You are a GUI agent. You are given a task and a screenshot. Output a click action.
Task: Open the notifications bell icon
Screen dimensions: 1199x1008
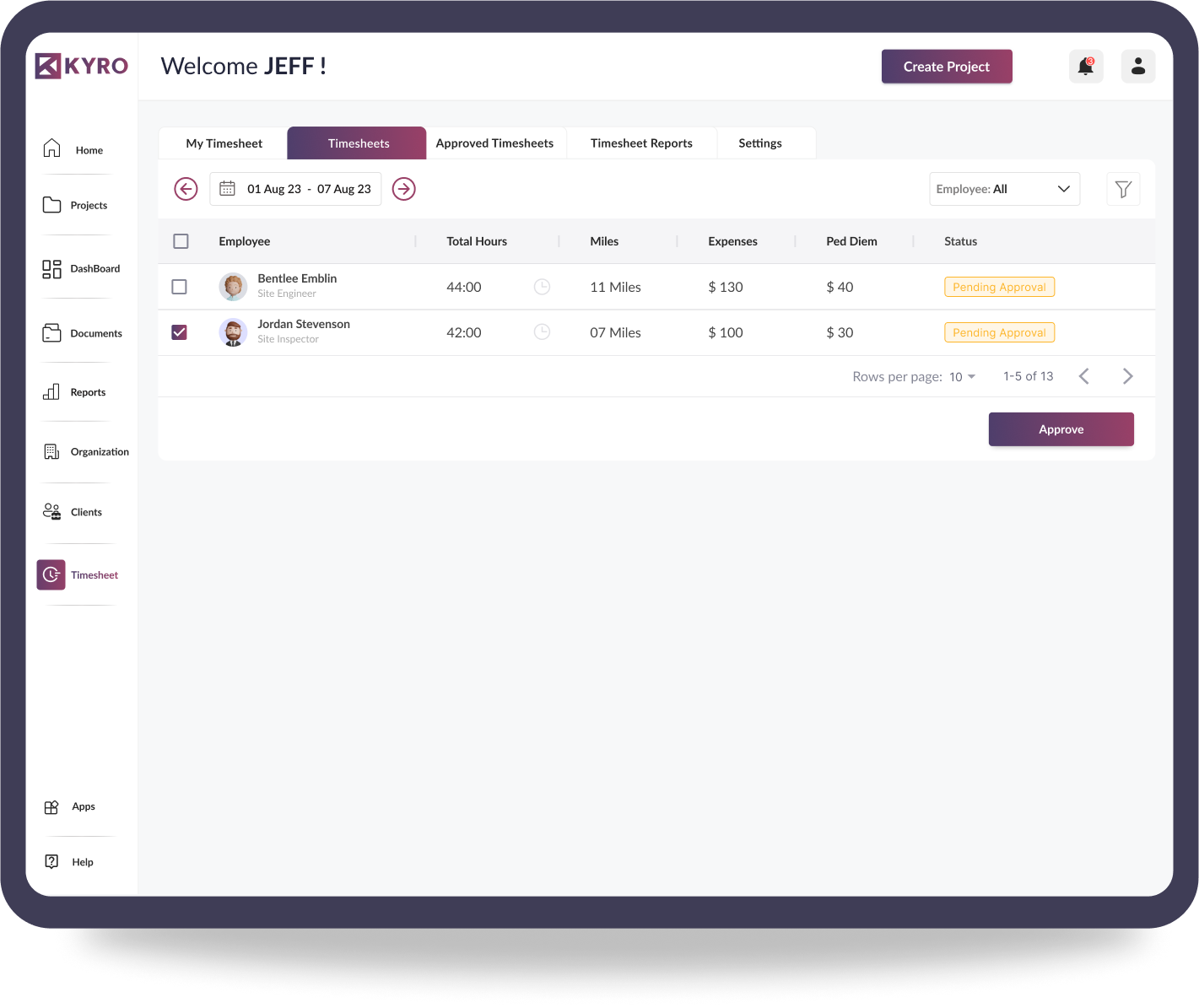pos(1086,66)
